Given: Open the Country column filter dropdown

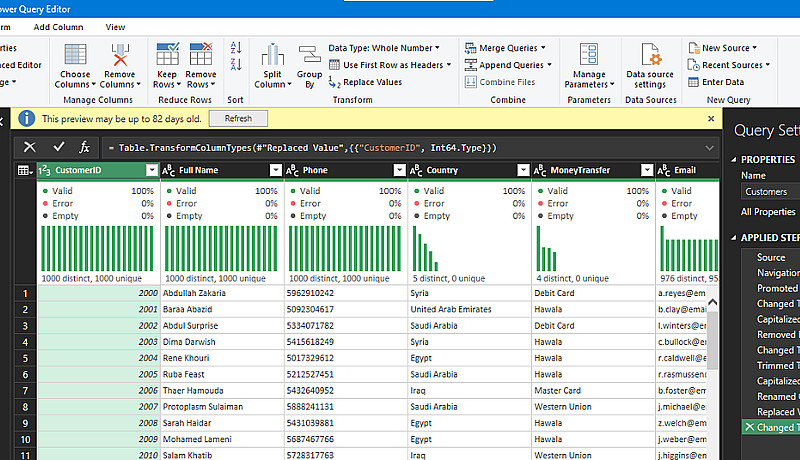Looking at the screenshot, I should [x=523, y=171].
